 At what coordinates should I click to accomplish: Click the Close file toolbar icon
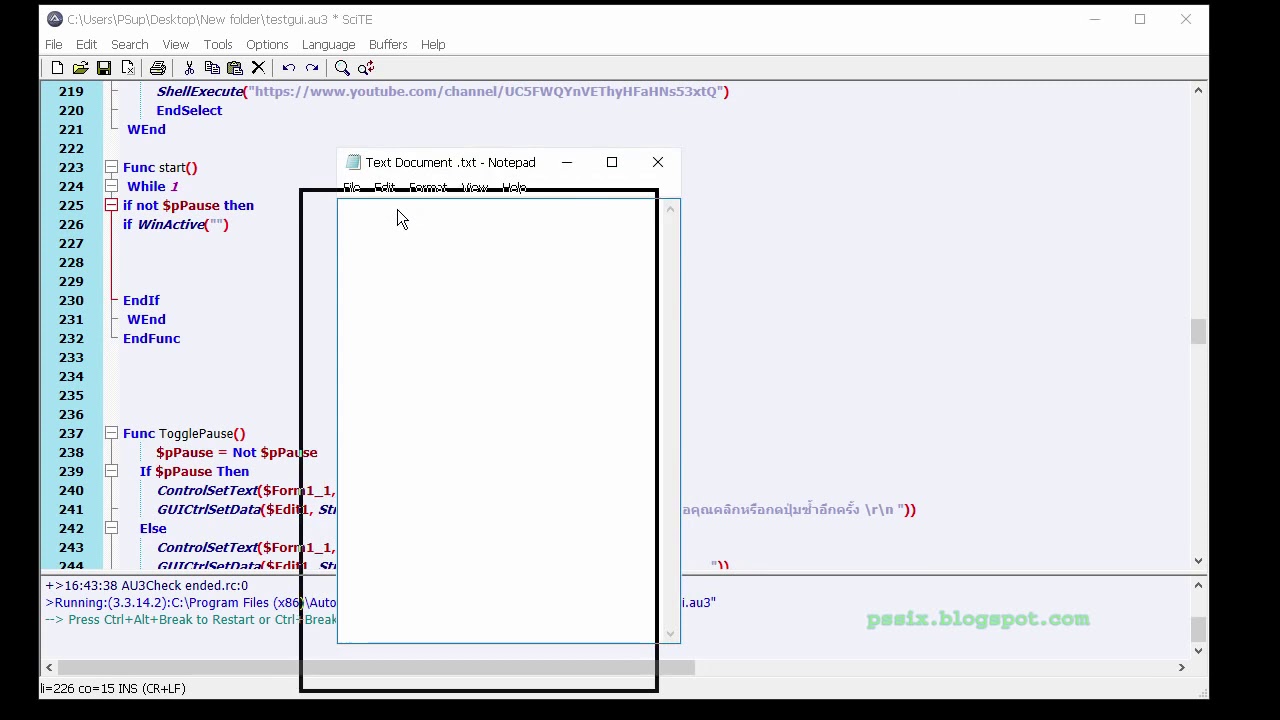tap(128, 68)
